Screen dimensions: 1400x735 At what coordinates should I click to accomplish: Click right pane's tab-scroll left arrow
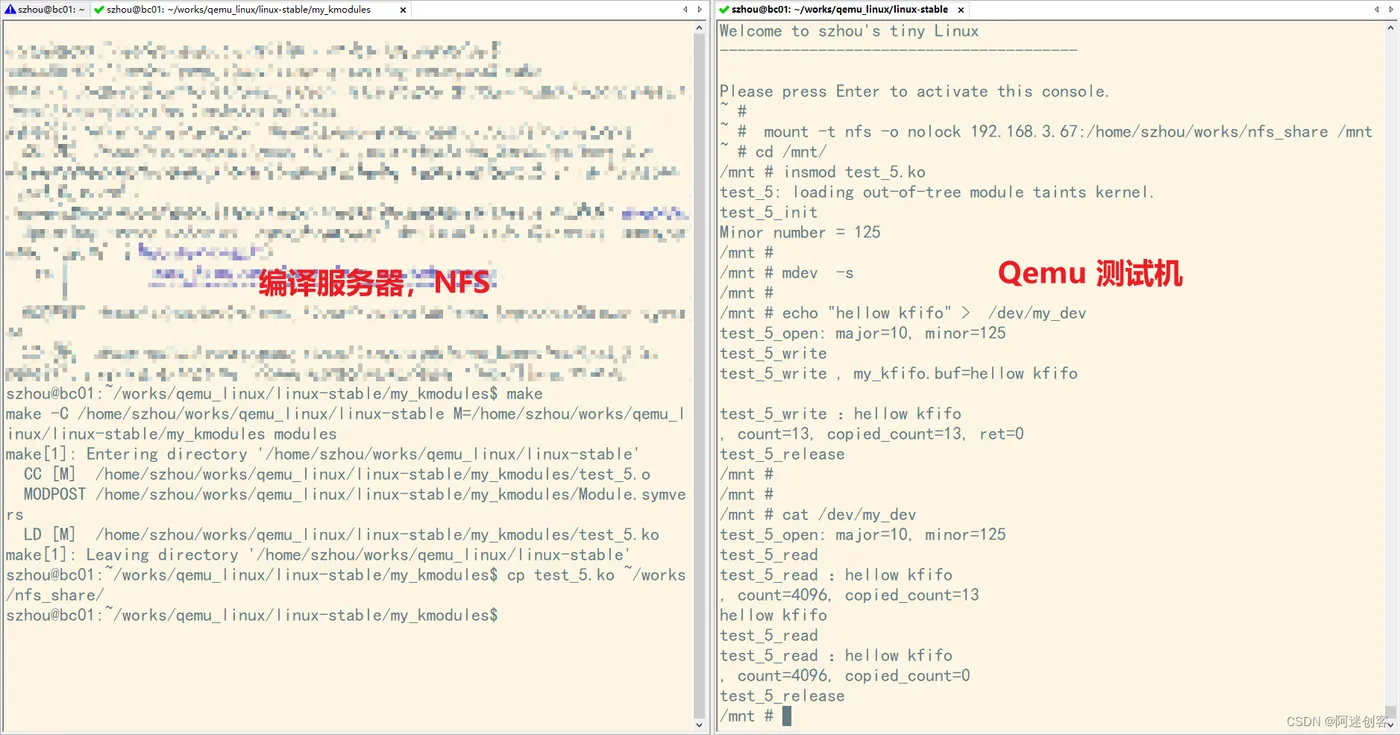tap(1378, 9)
